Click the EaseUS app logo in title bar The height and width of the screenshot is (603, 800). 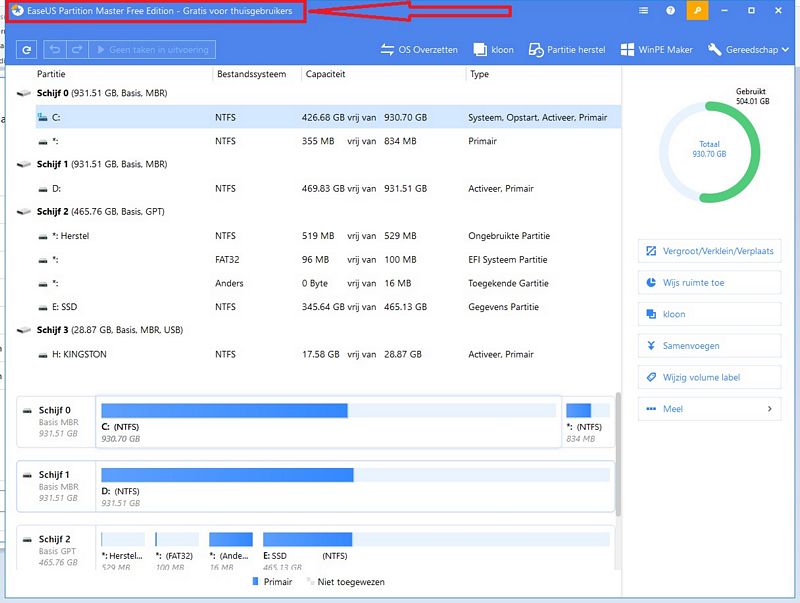coord(17,10)
